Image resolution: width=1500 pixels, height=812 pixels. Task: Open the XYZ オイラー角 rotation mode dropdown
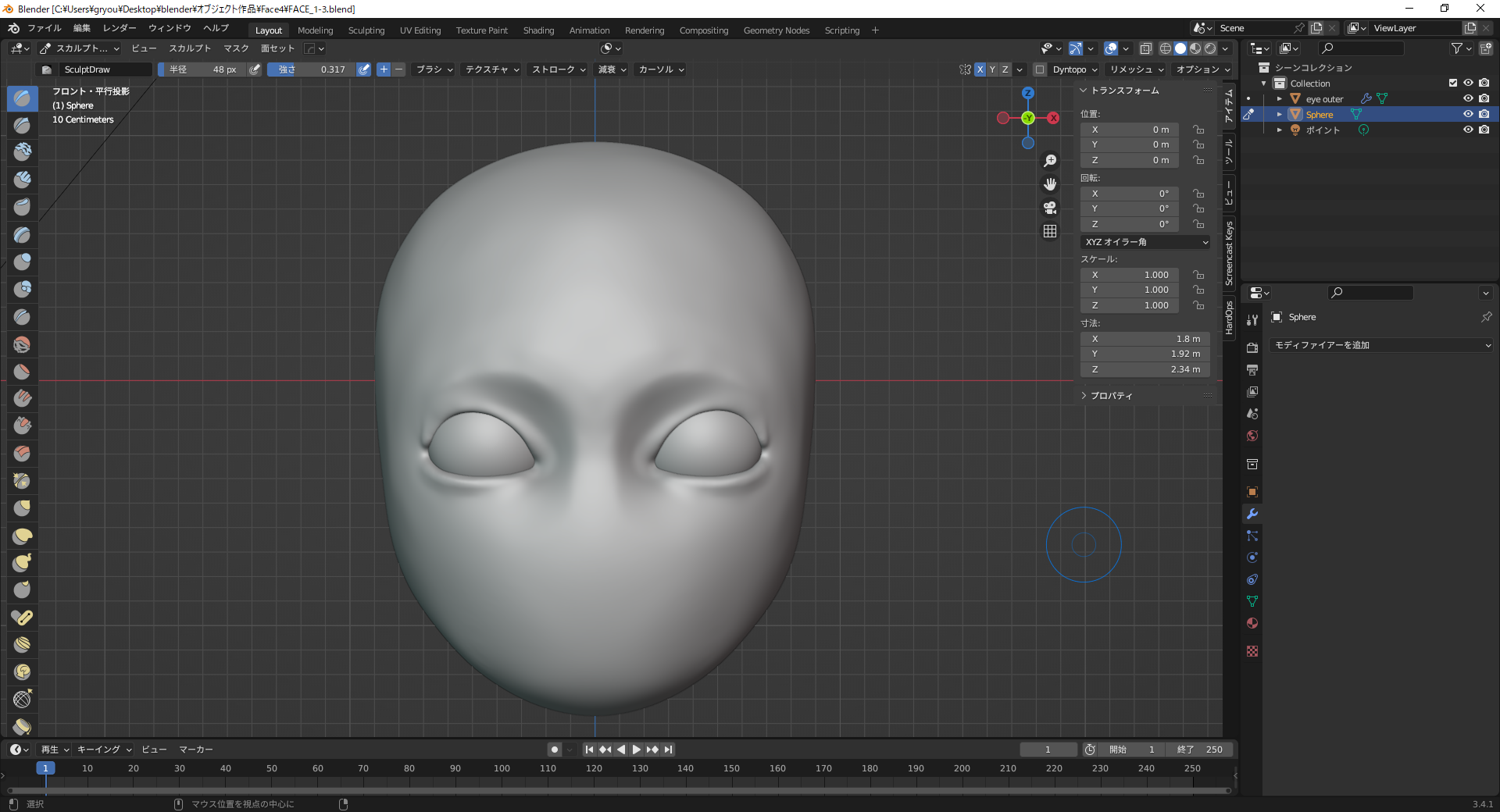[x=1146, y=242]
